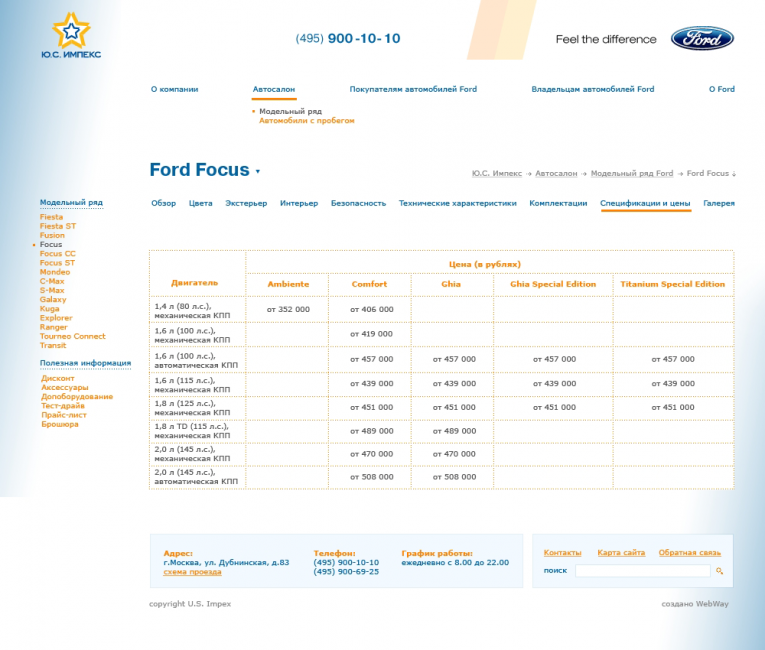Open the Технические характеристики tab
Viewport: 765px width, 650px height.
pos(457,203)
